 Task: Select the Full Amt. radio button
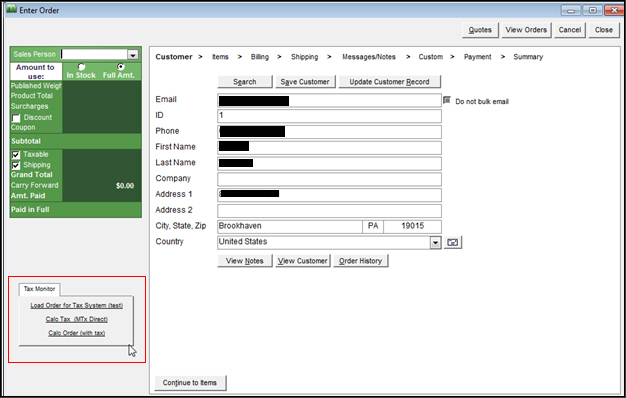click(121, 66)
